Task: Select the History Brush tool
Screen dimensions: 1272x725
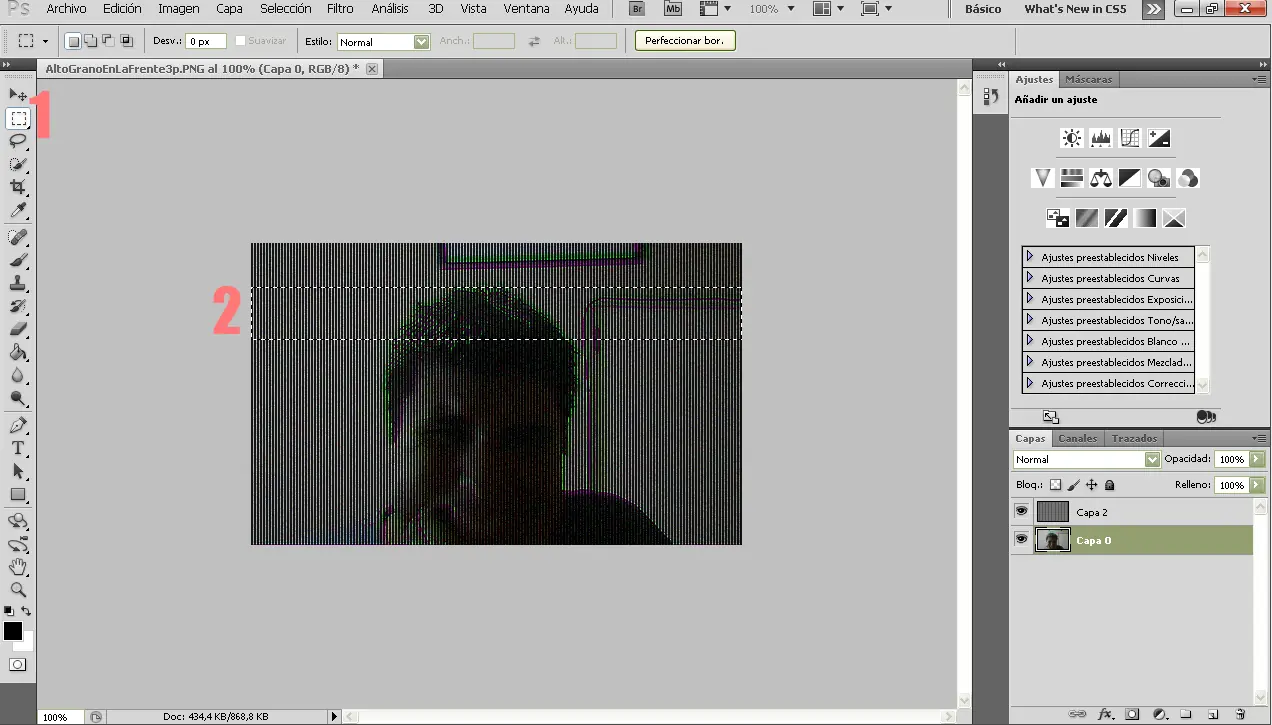Action: pos(18,307)
